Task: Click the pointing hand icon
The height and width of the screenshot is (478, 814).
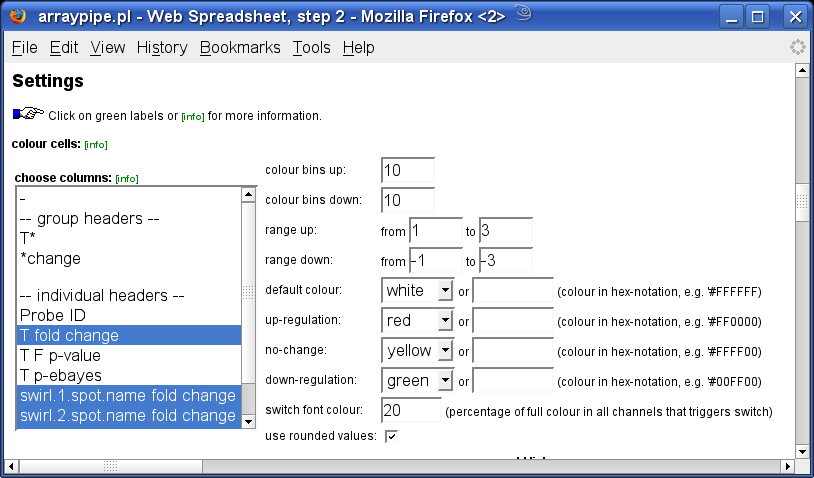Action: [x=29, y=113]
